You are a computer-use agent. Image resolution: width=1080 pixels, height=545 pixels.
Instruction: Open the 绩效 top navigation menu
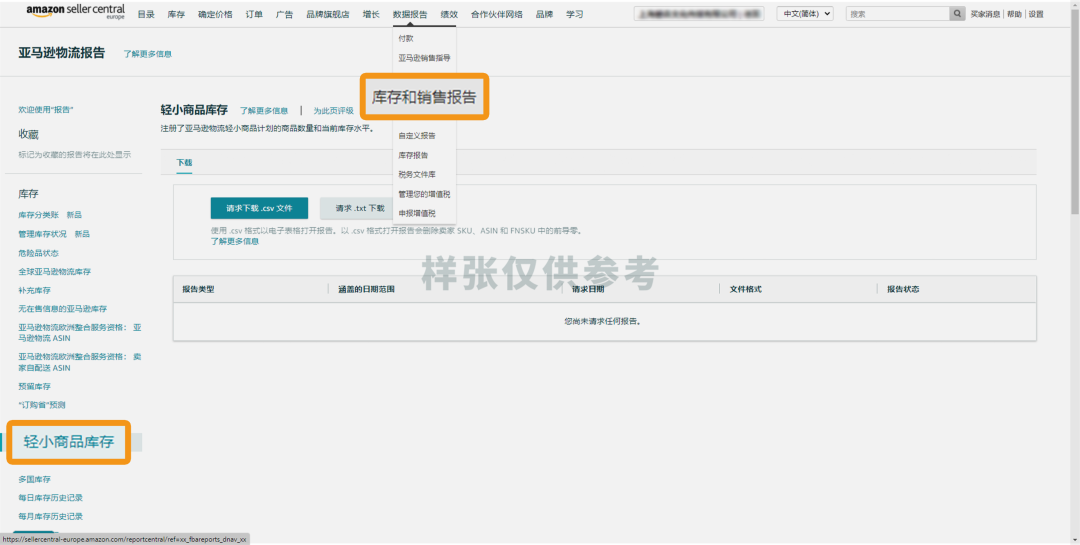(x=449, y=14)
